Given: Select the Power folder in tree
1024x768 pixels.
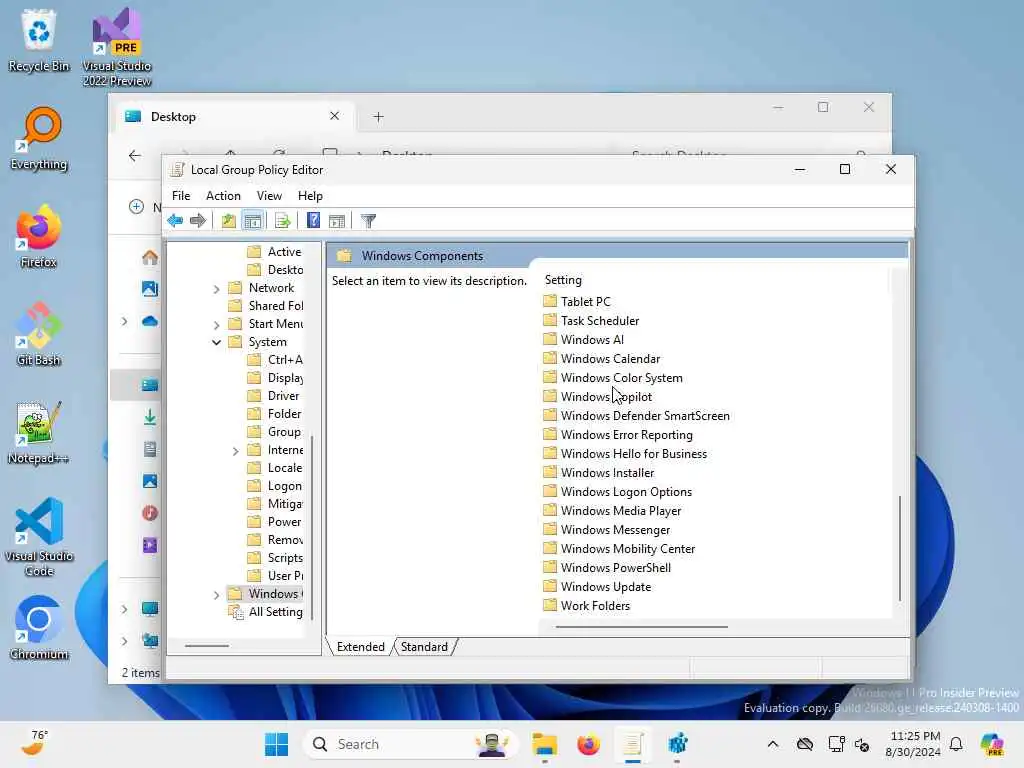Looking at the screenshot, I should tap(274, 522).
